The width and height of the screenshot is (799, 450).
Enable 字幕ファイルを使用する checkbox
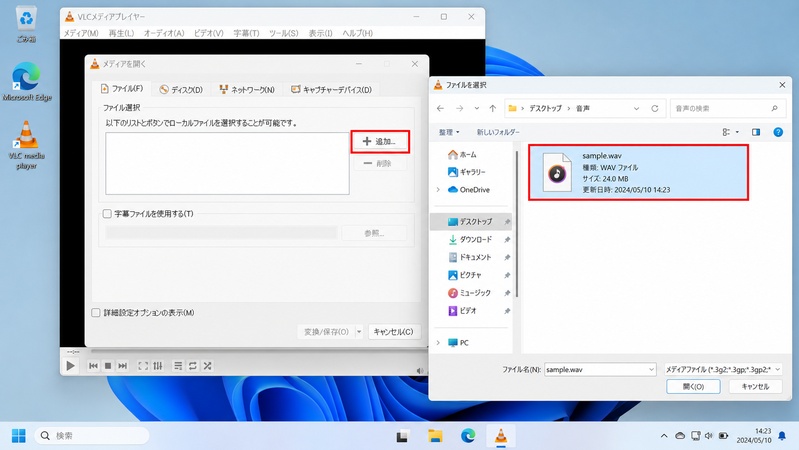coord(107,214)
